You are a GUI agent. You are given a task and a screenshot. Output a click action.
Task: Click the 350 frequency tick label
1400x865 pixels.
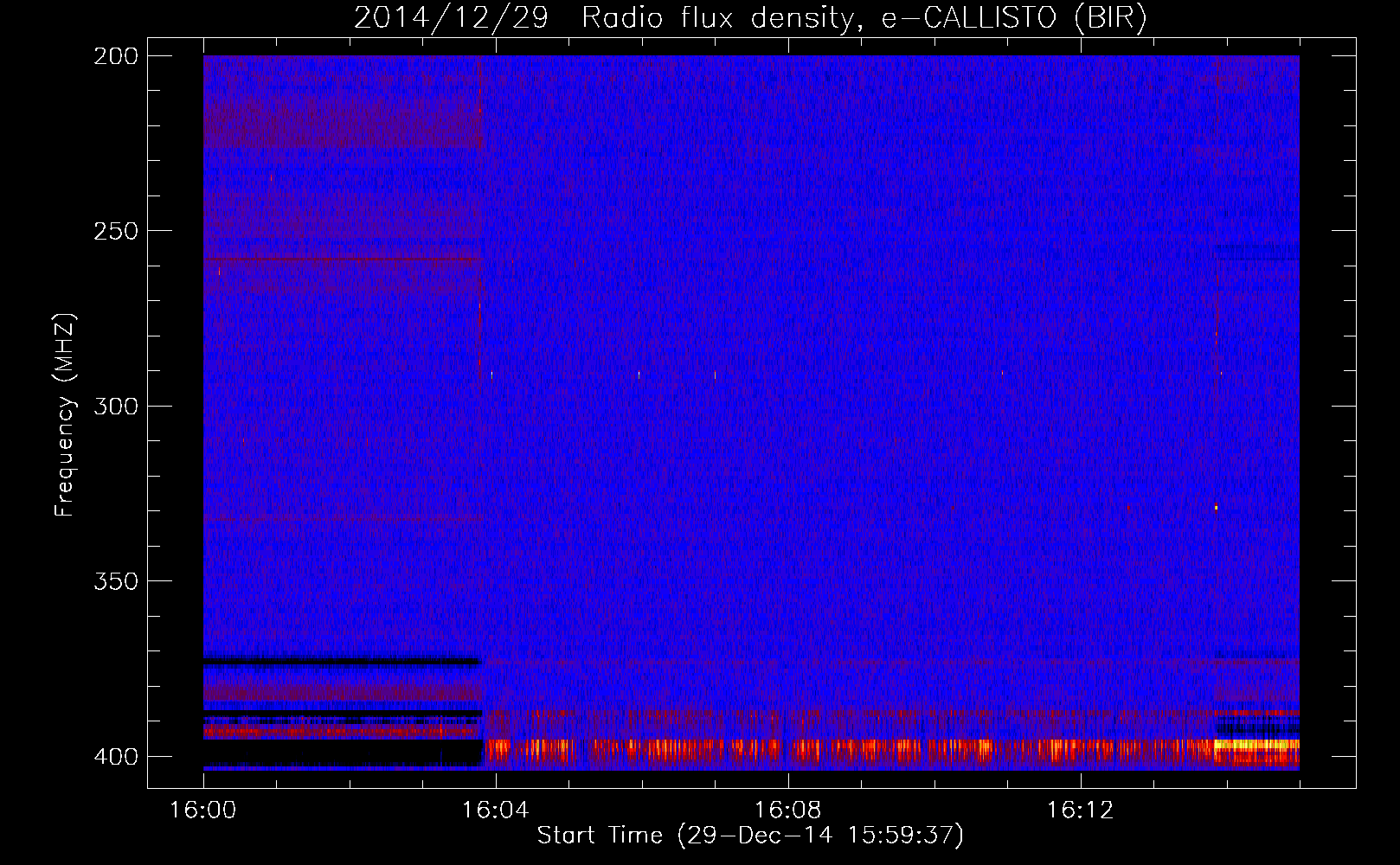tap(116, 581)
